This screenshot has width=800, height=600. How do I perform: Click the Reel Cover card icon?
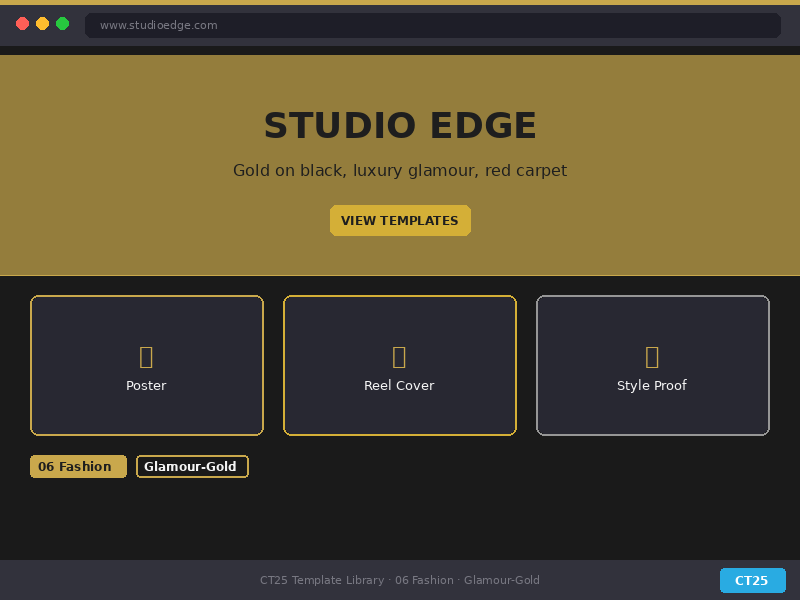[399, 357]
